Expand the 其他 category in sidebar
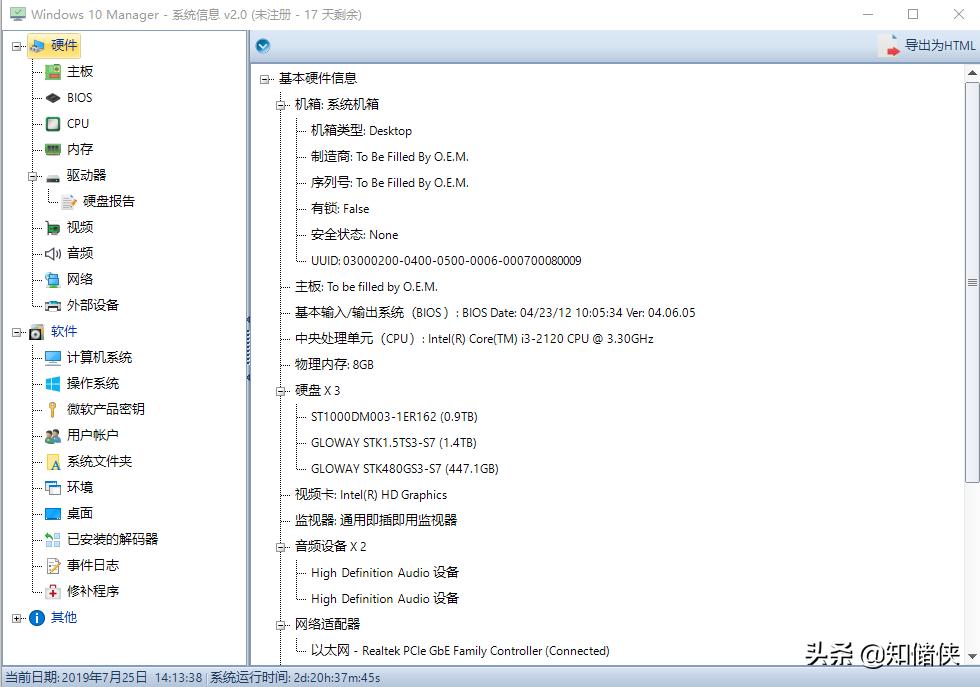 coord(17,617)
